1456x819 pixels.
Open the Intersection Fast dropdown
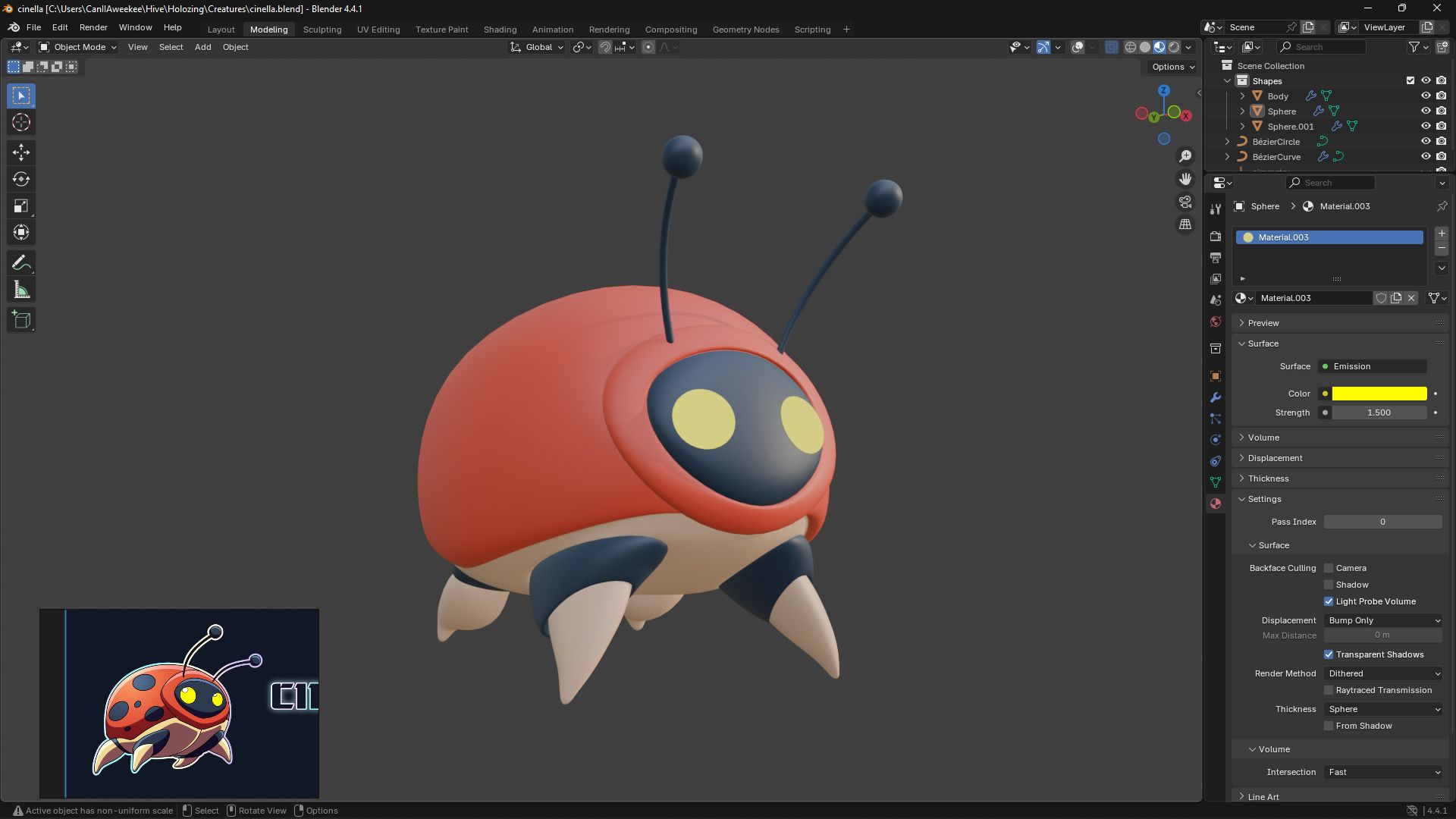[1383, 772]
